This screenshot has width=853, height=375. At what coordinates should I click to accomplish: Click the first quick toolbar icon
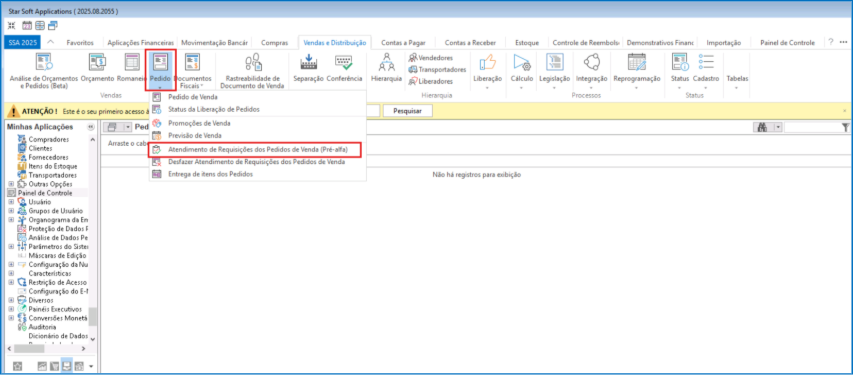(11, 25)
